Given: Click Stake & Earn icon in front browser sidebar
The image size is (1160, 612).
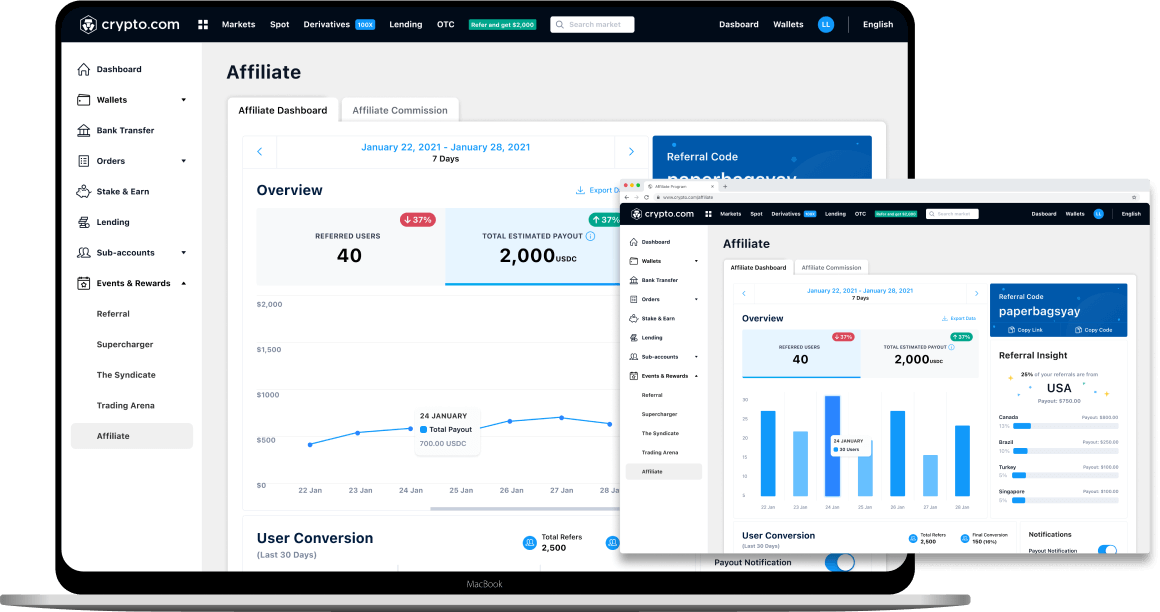Looking at the screenshot, I should click(x=633, y=318).
